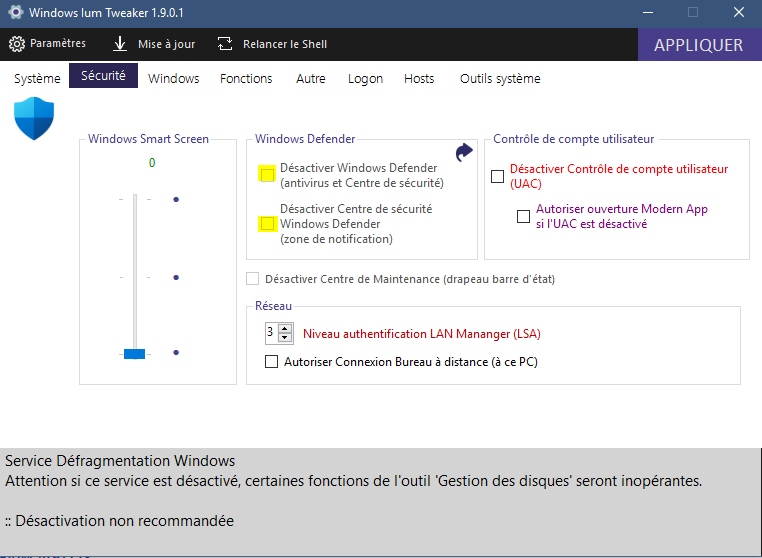Click the Mise à jour label

(x=167, y=44)
